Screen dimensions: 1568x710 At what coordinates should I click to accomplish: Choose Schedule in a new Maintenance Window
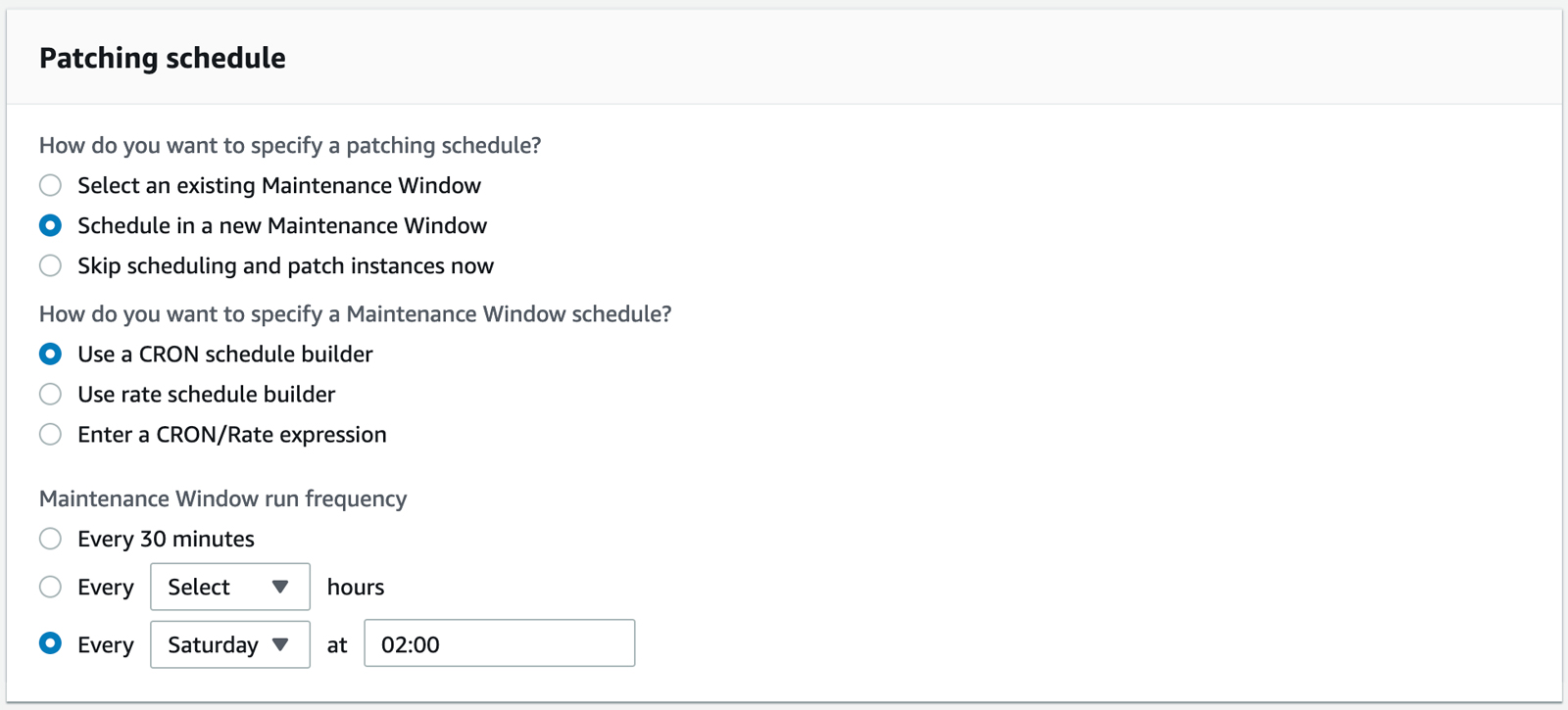click(x=51, y=225)
